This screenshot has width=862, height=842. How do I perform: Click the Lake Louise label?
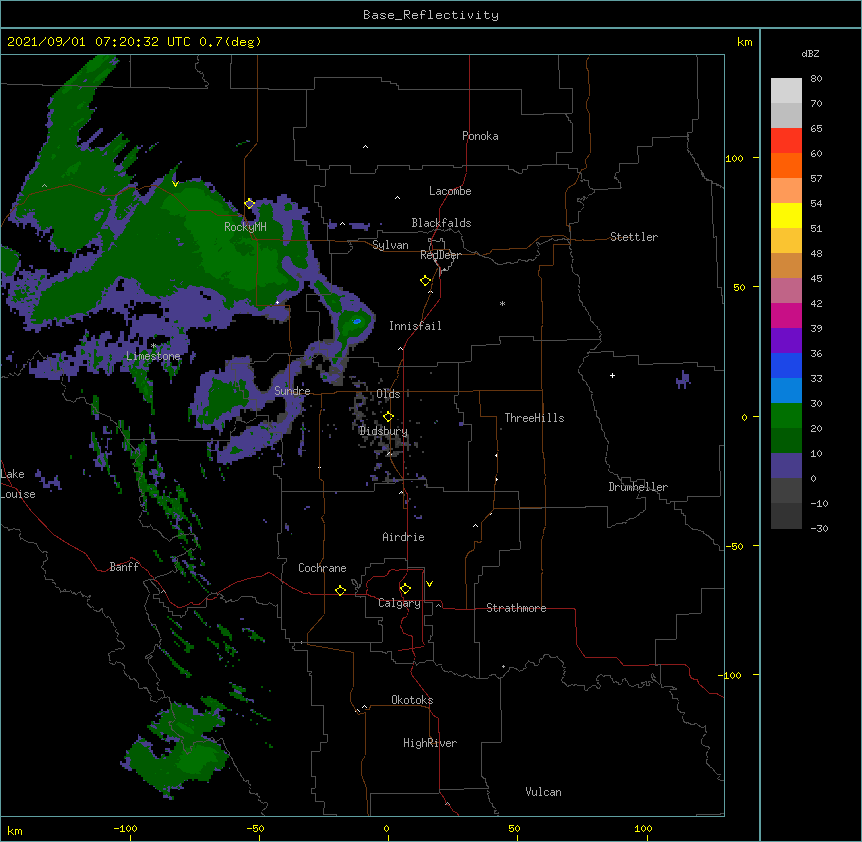pyautogui.click(x=18, y=484)
